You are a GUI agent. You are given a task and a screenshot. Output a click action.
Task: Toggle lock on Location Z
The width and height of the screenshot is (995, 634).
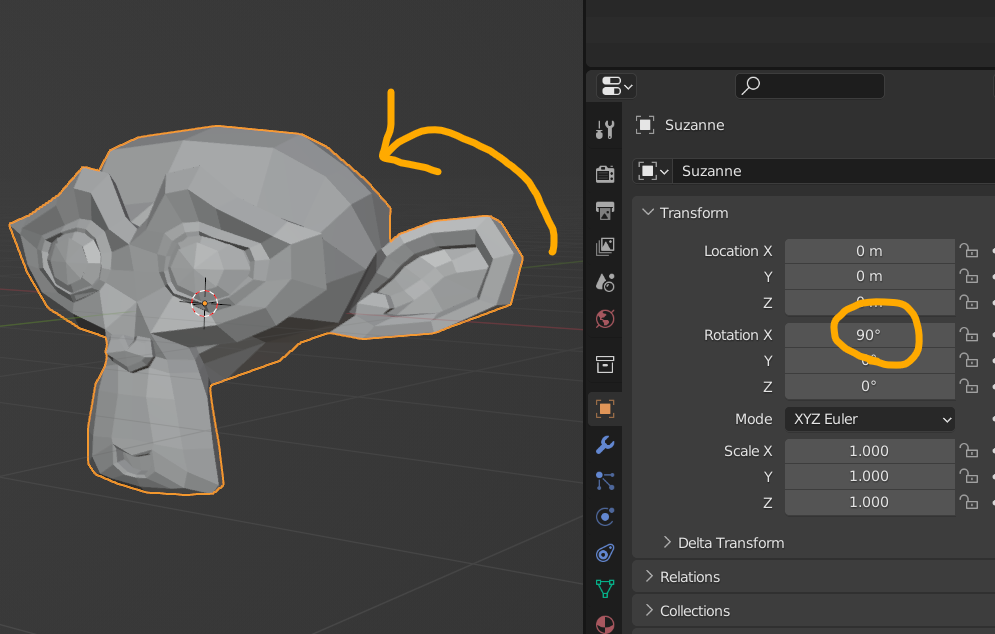coord(968,302)
